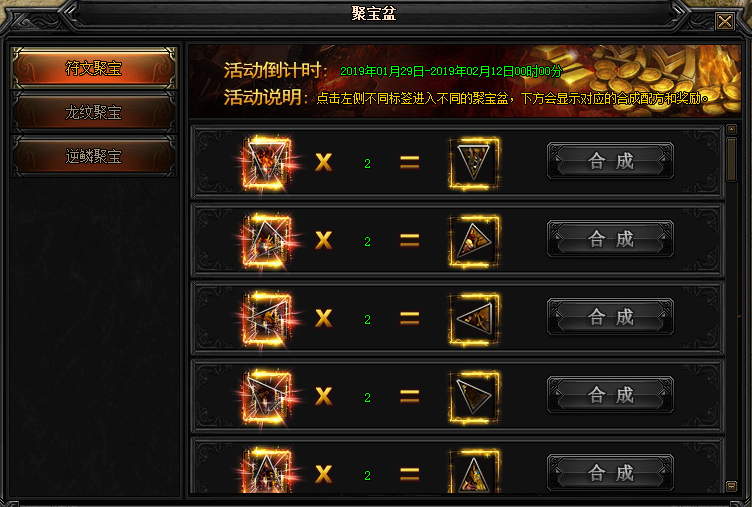Click the third row's left-pointing result rune

click(x=474, y=318)
